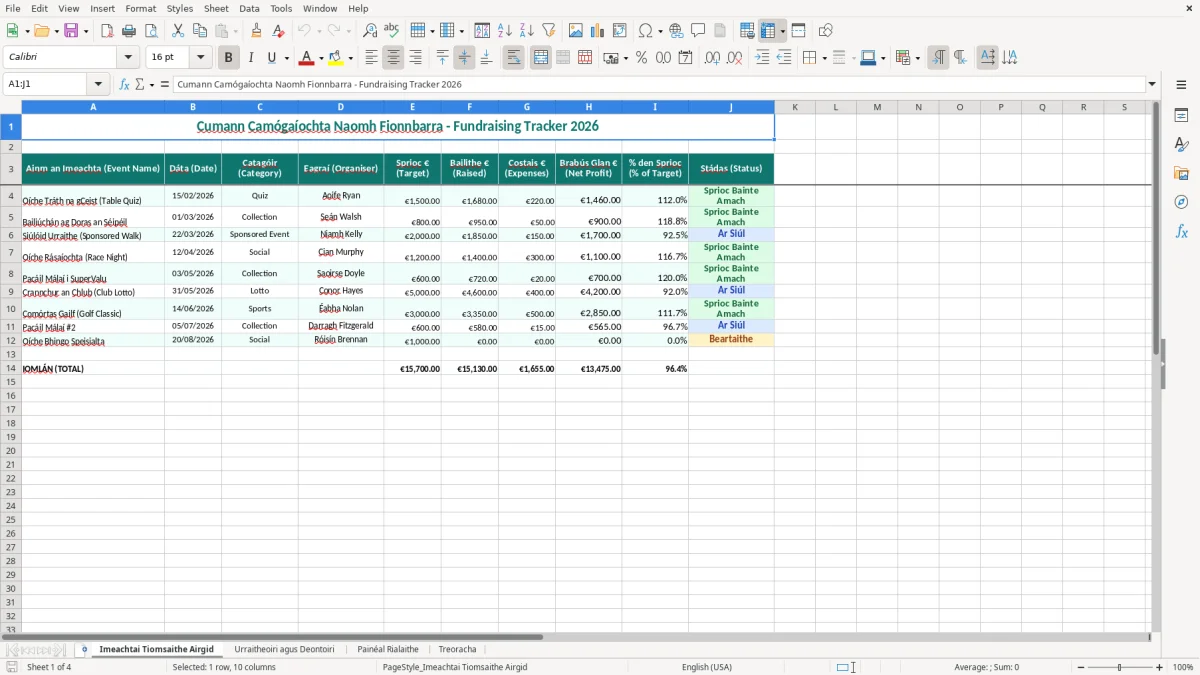The width and height of the screenshot is (1200, 675).
Task: Toggle Align Right
Action: click(x=416, y=58)
